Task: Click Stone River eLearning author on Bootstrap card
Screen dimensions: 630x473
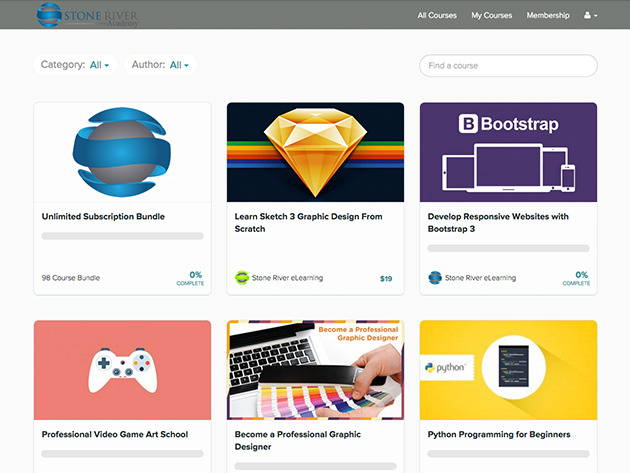Action: tap(480, 278)
